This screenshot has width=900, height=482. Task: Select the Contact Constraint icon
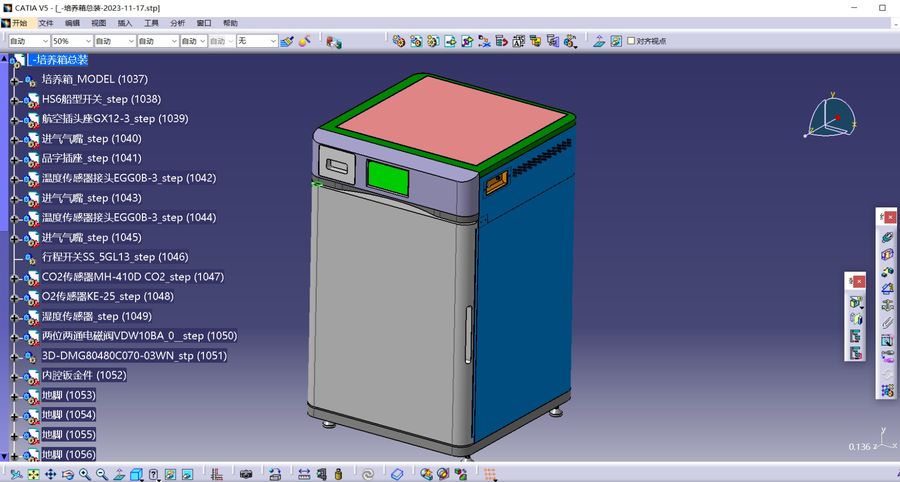coord(887,255)
